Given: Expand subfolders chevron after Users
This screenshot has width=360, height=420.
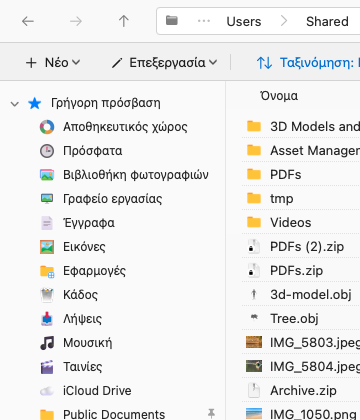Looking at the screenshot, I should 284,21.
